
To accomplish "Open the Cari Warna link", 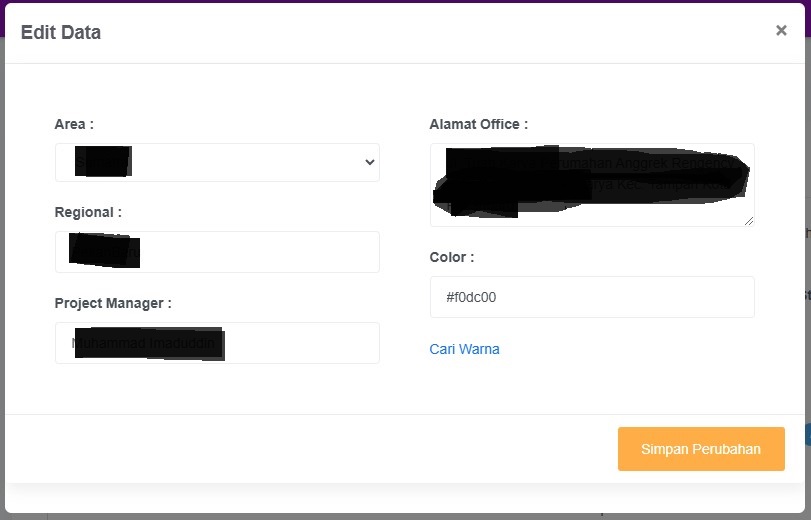I will click(x=464, y=349).
